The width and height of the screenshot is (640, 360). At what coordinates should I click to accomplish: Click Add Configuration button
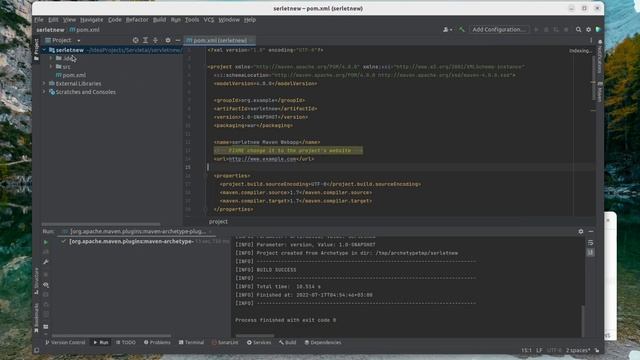499,29
